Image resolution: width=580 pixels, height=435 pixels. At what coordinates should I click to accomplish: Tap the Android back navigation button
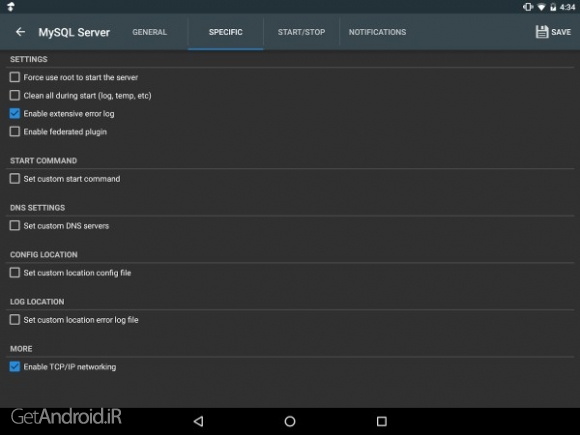click(199, 421)
